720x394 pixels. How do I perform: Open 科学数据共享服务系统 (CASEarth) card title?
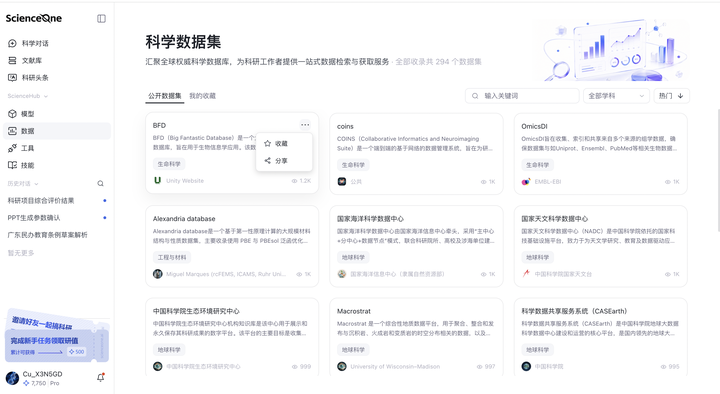point(574,311)
